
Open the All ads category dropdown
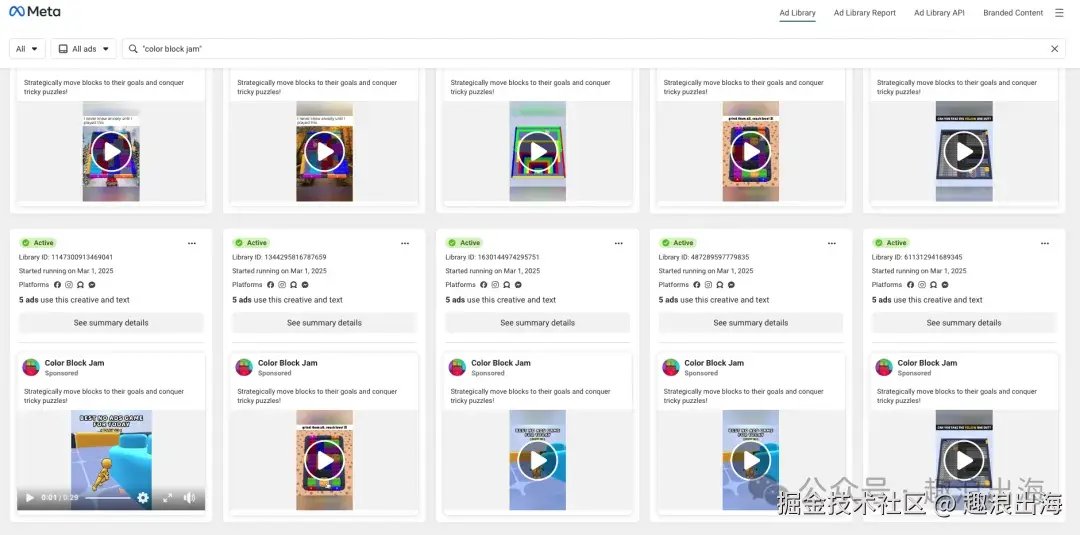[83, 49]
